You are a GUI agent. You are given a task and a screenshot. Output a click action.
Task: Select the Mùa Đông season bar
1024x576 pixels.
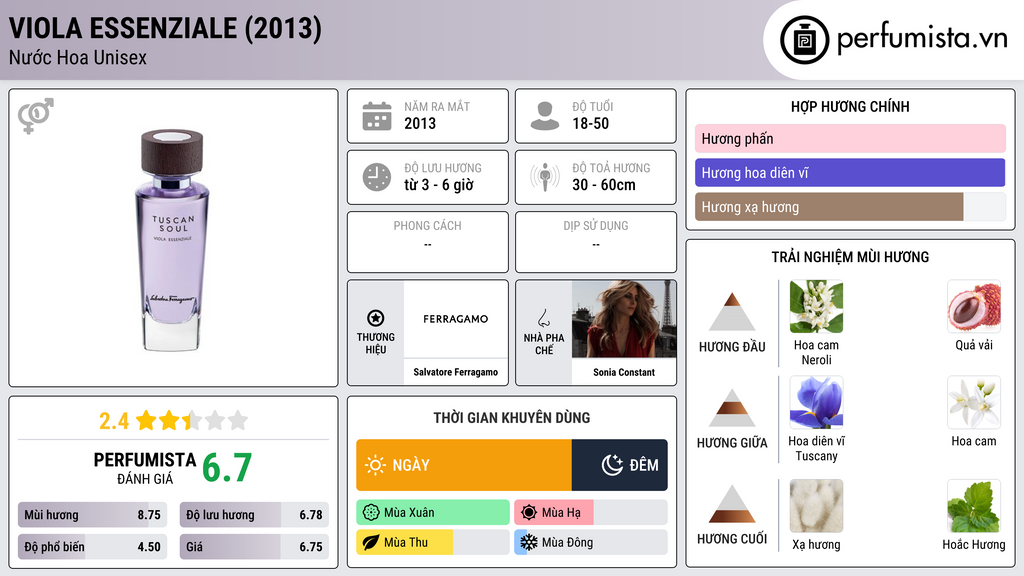[591, 543]
